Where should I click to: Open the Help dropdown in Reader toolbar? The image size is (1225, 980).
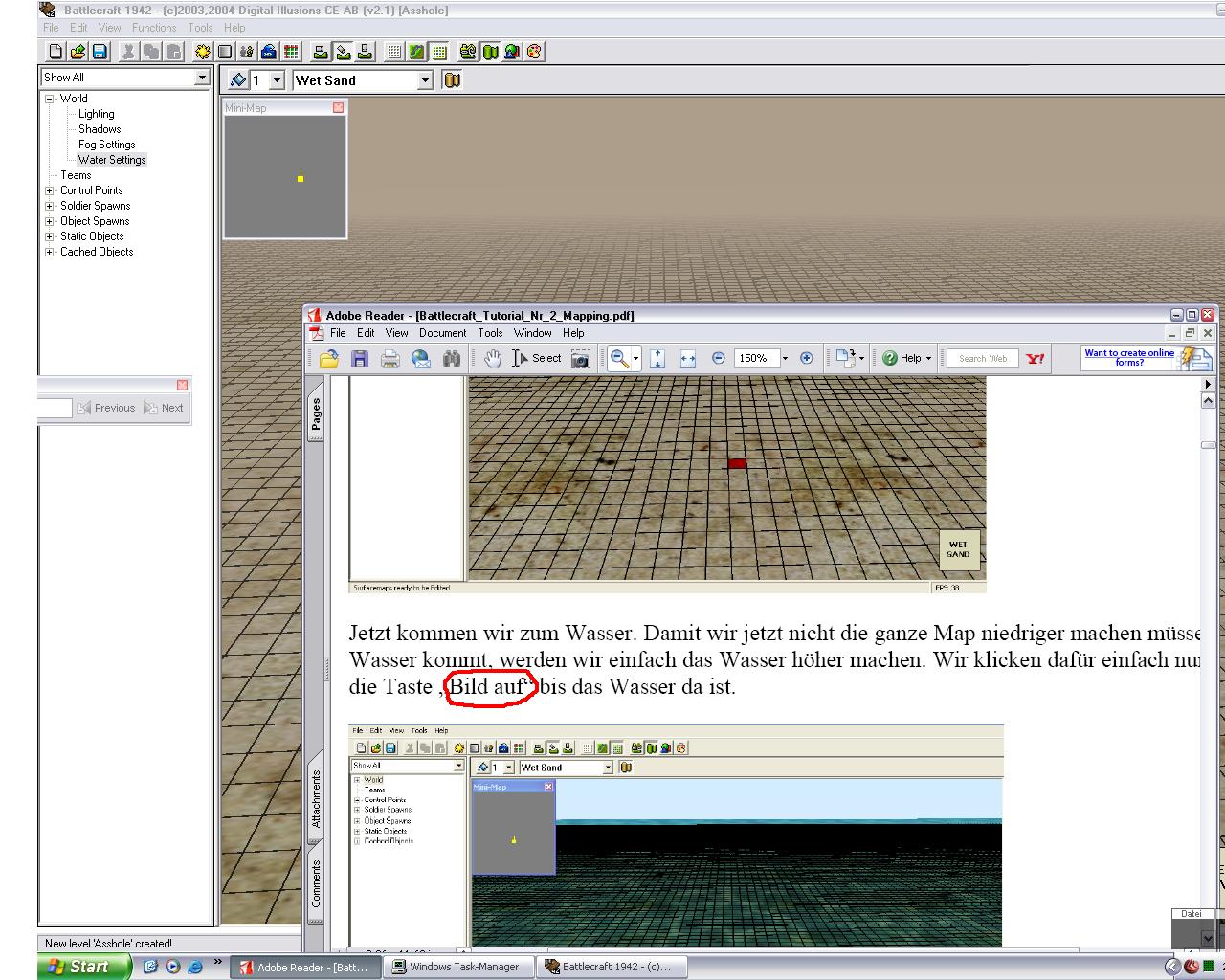tap(906, 359)
